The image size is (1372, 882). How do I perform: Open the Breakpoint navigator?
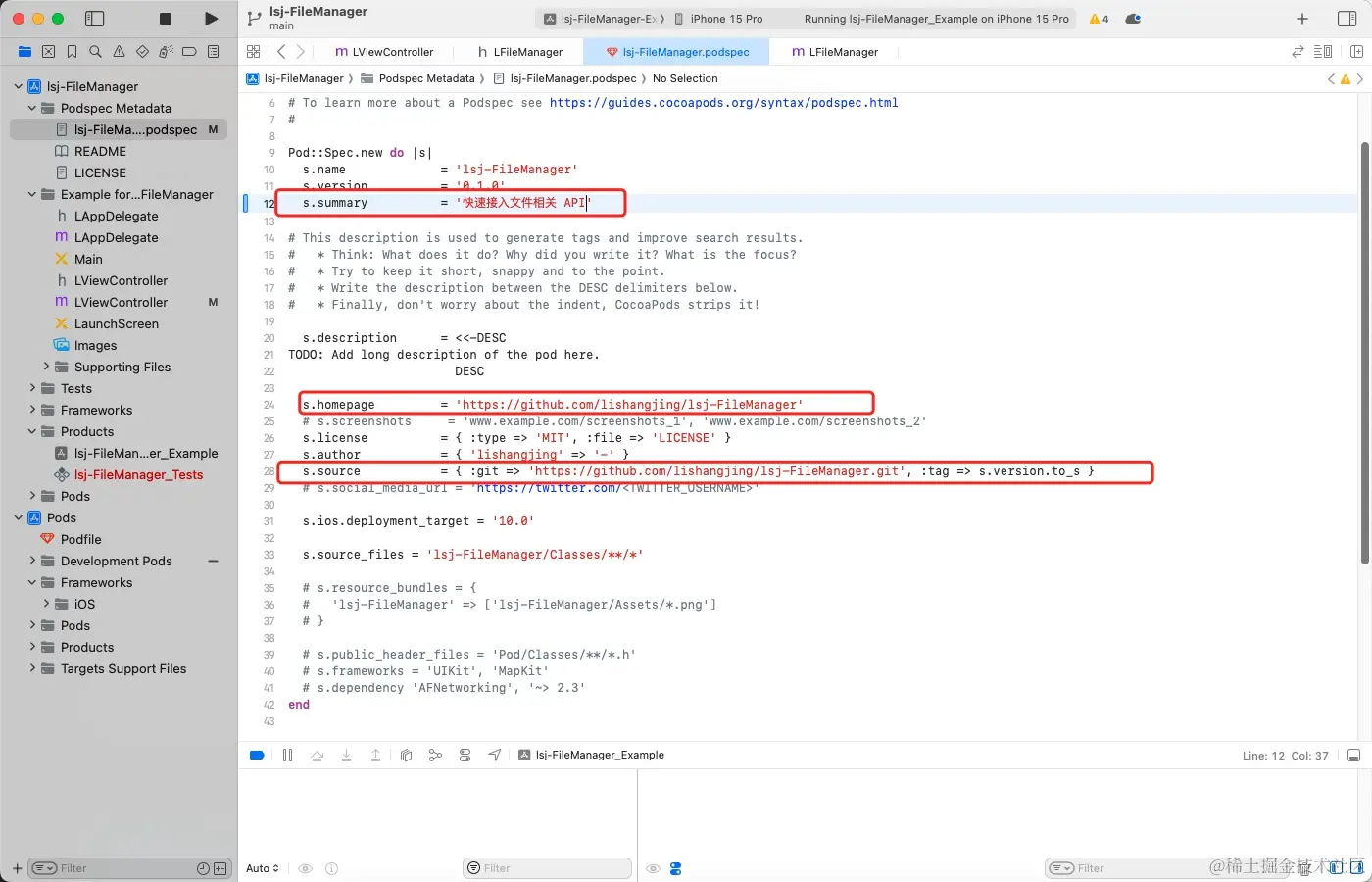tap(189, 51)
